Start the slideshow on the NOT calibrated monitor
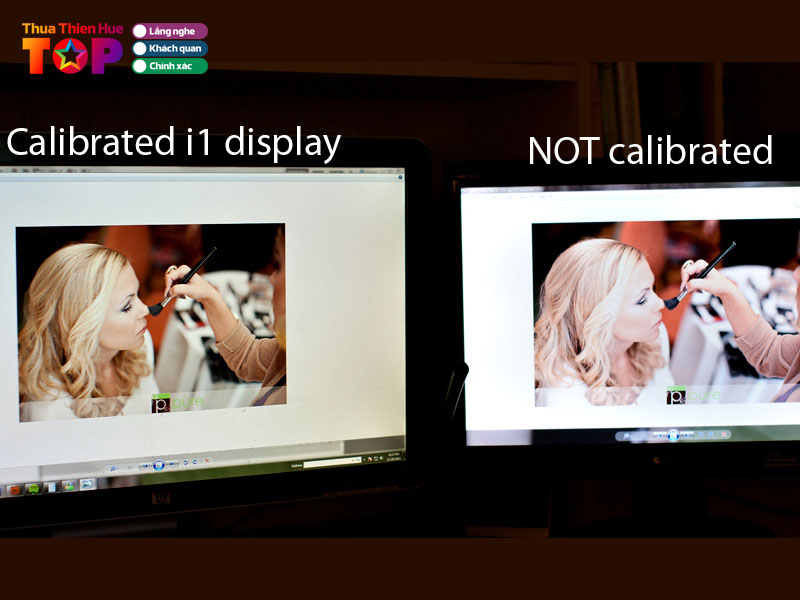Image resolution: width=800 pixels, height=600 pixels. tap(673, 434)
